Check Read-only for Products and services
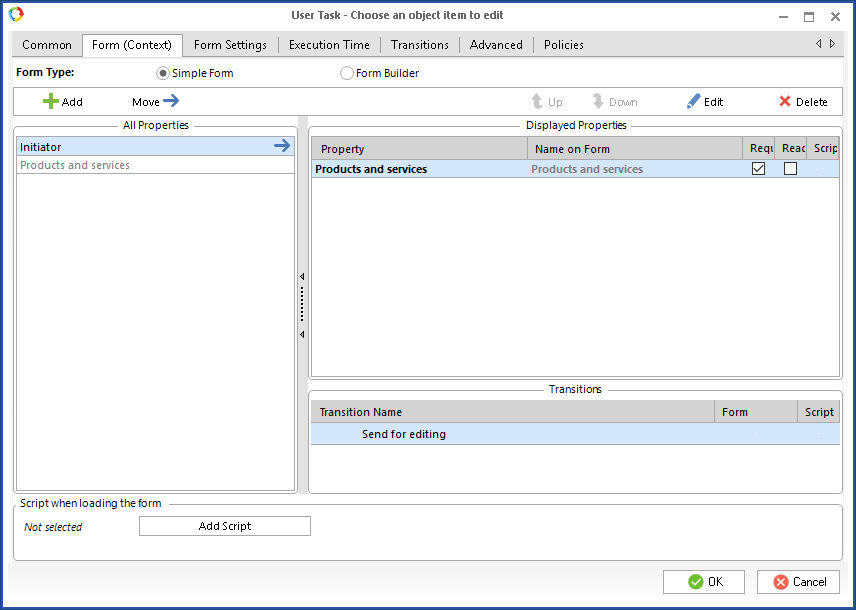The width and height of the screenshot is (856, 610). pos(790,169)
